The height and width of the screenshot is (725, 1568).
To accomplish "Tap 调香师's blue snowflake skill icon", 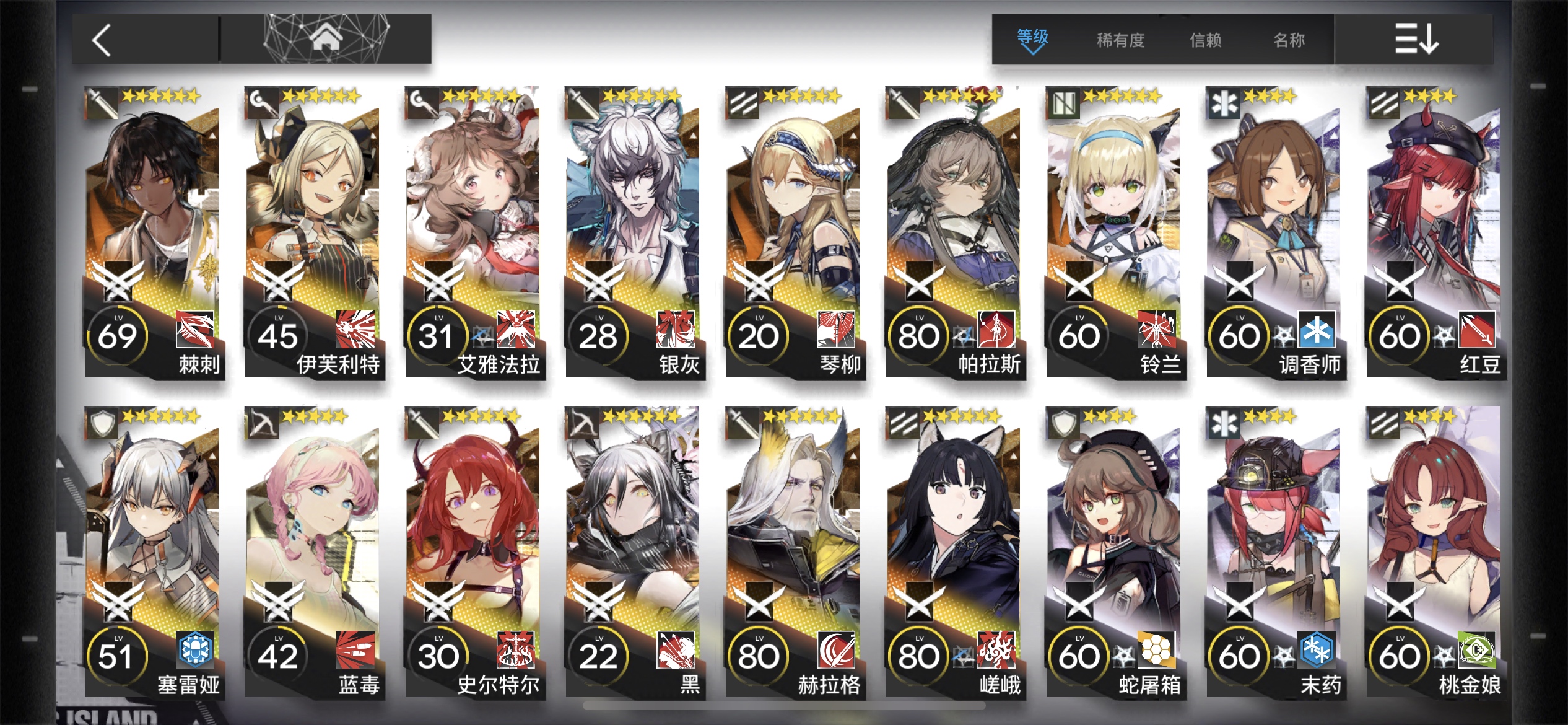I will [x=1317, y=330].
